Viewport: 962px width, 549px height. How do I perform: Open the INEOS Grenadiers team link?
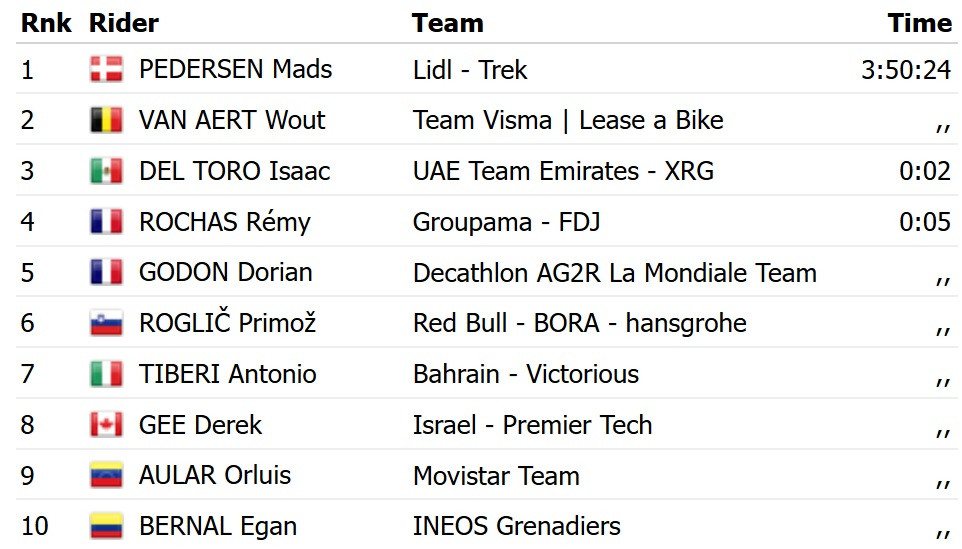517,526
